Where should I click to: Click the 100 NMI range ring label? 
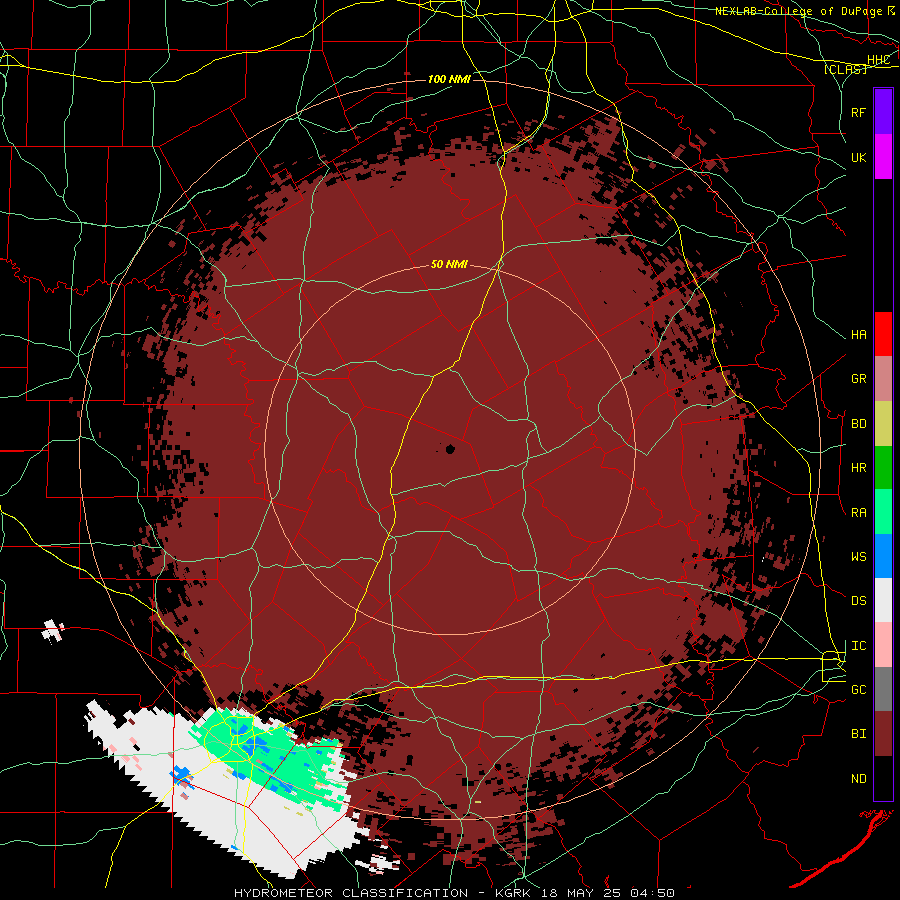coord(449,79)
